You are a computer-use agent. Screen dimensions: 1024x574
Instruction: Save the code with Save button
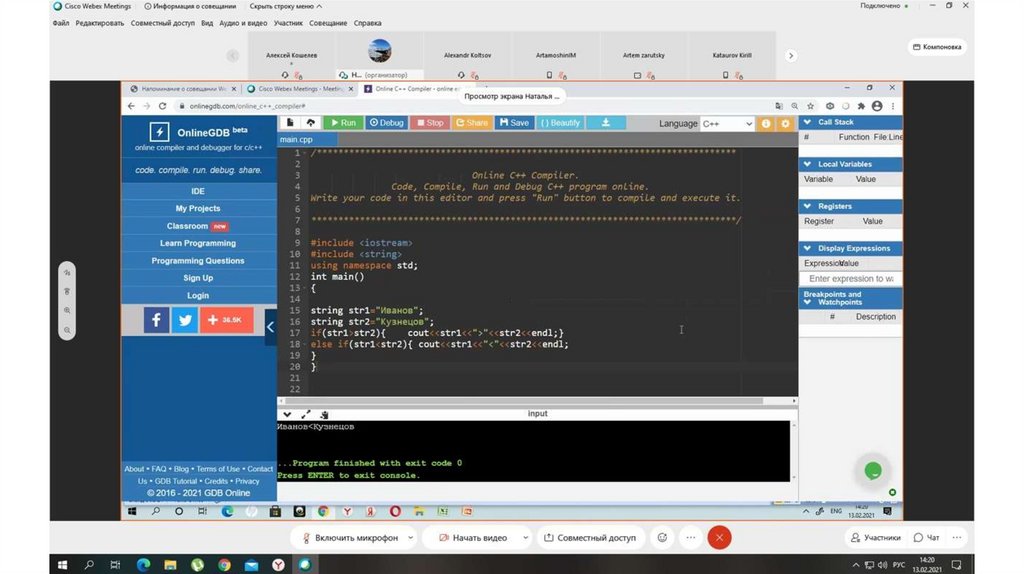pyautogui.click(x=514, y=123)
